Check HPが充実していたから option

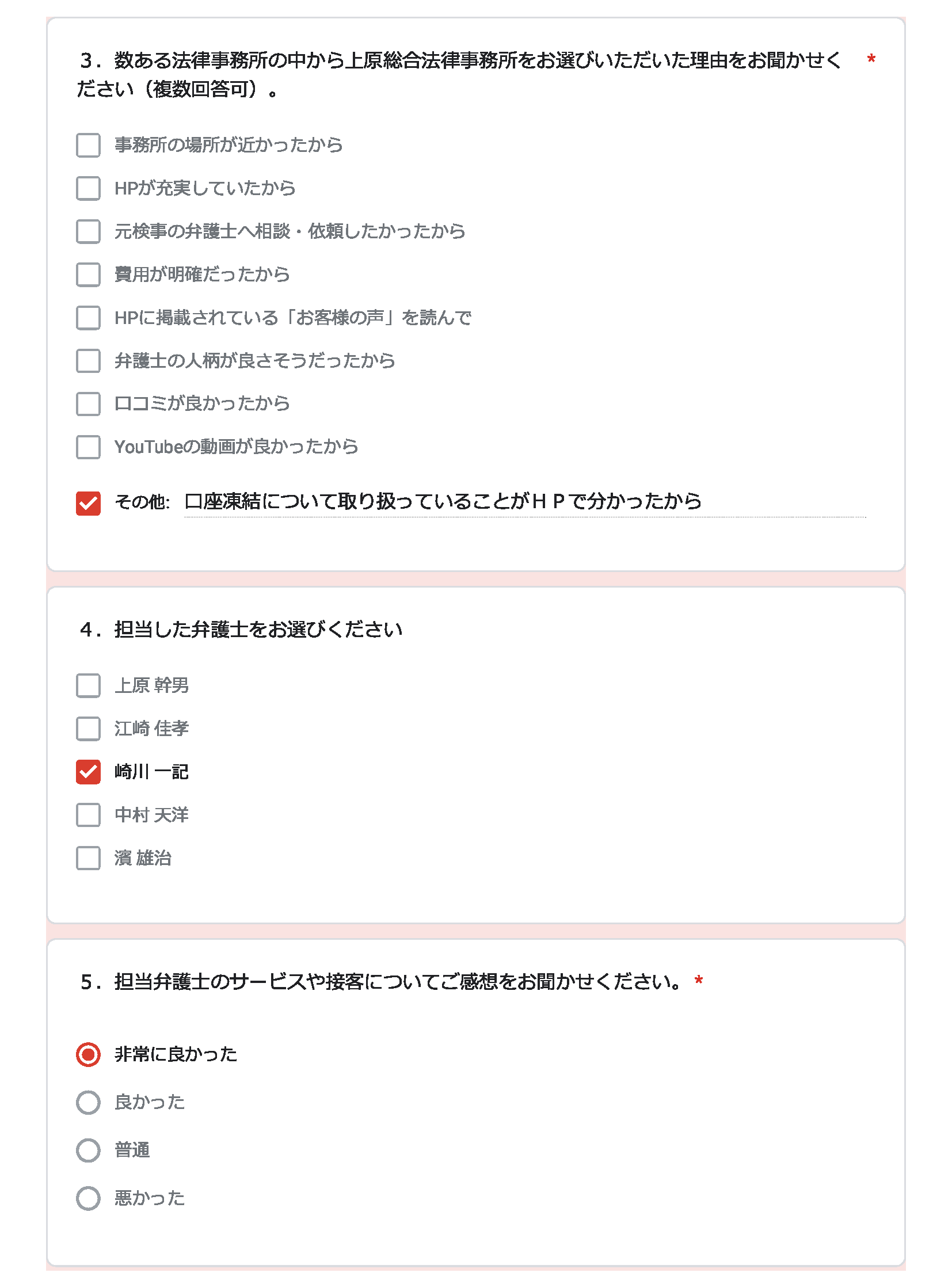pyautogui.click(x=87, y=188)
